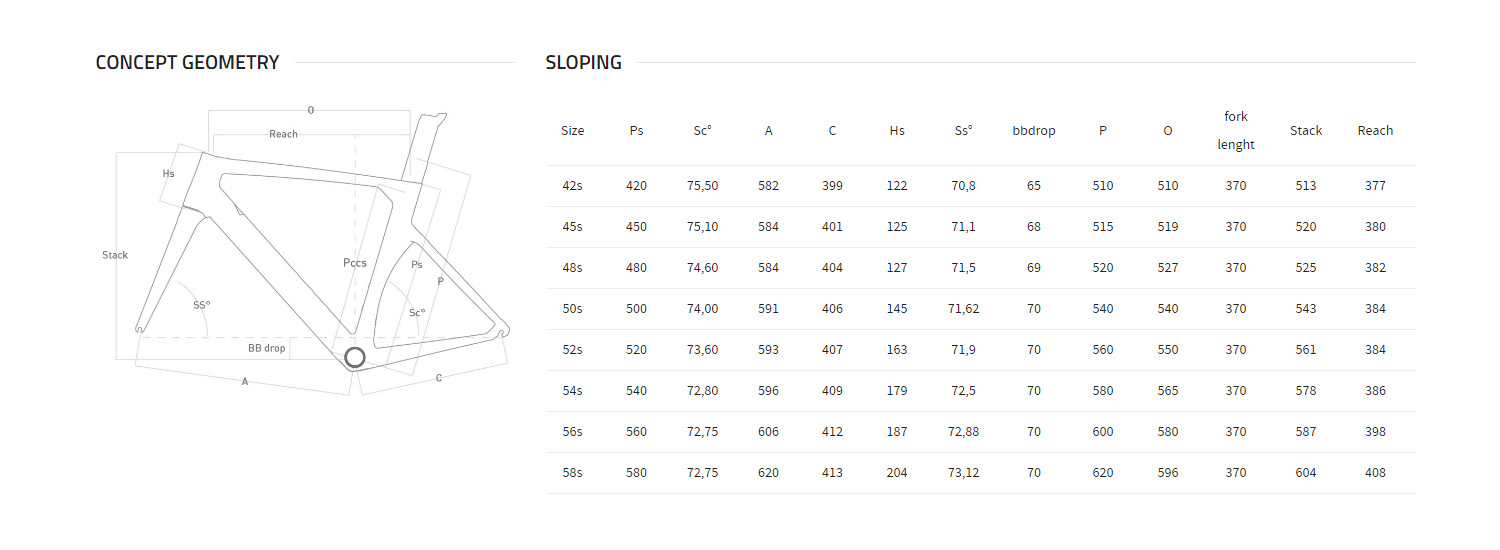Select the Size column header
The width and height of the screenshot is (1500, 550).
[x=572, y=131]
